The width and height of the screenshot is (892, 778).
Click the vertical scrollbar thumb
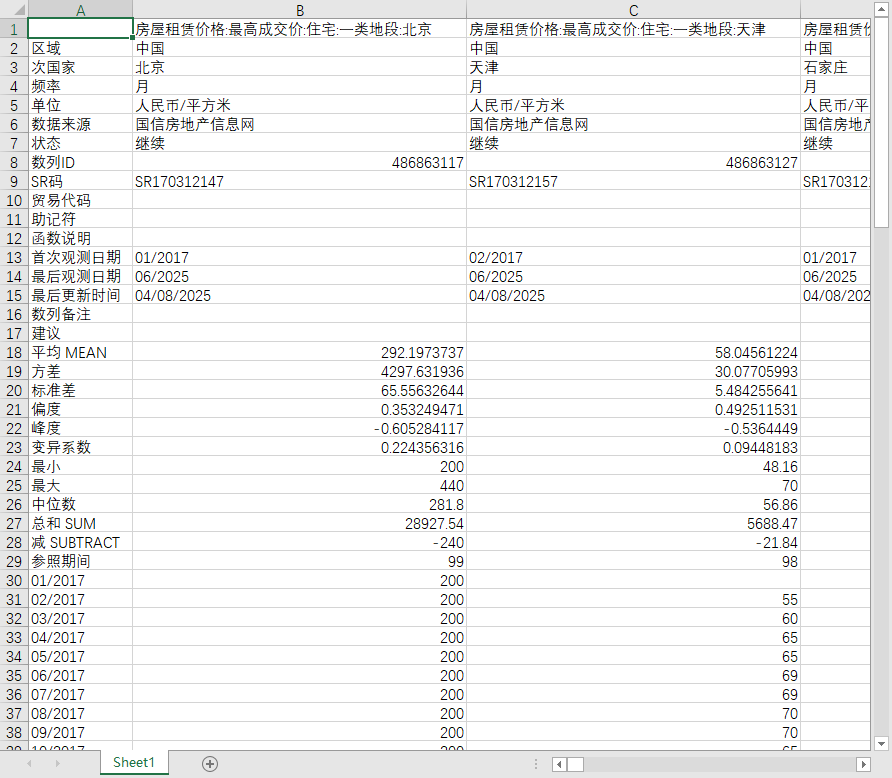pos(882,122)
